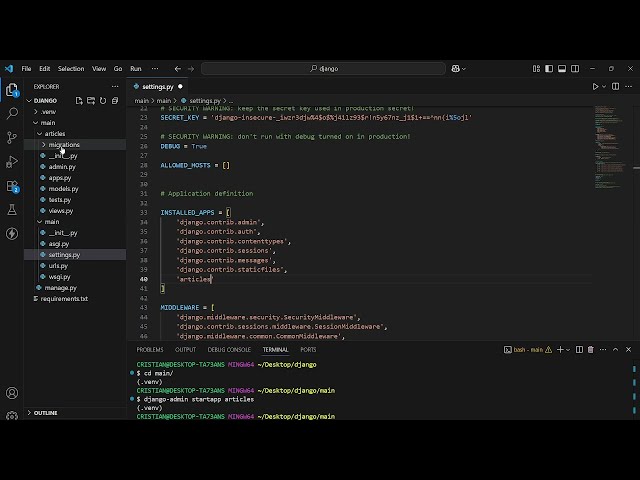The width and height of the screenshot is (640, 480).
Task: Open the Search view in activity bar
Action: (12, 113)
